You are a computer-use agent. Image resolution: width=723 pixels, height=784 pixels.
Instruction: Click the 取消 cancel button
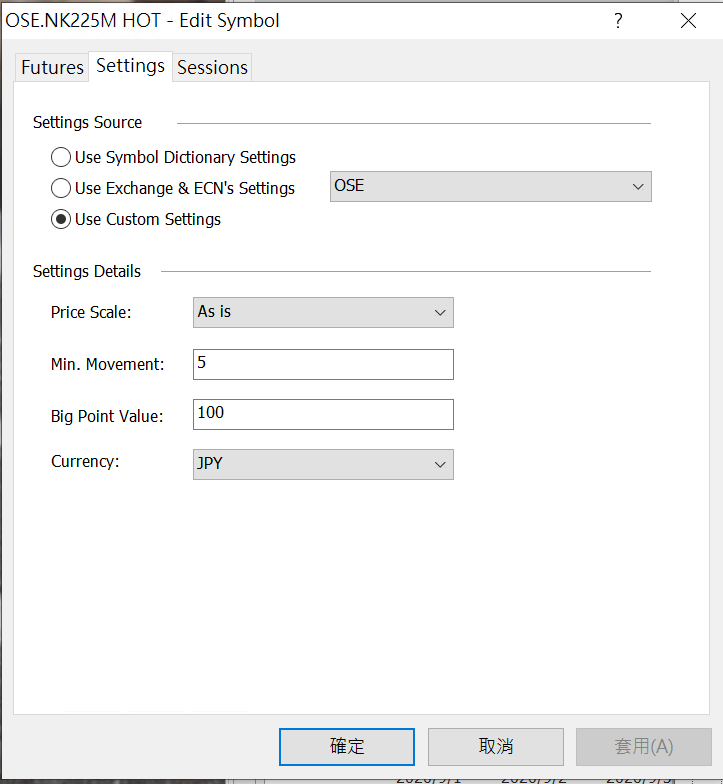pos(495,746)
